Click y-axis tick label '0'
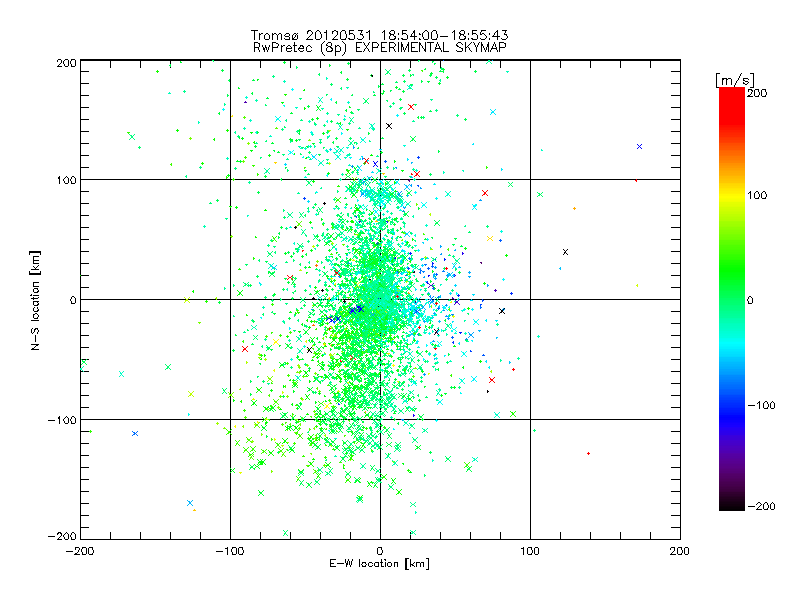Viewport: 800px width, 600px height. tap(73, 300)
